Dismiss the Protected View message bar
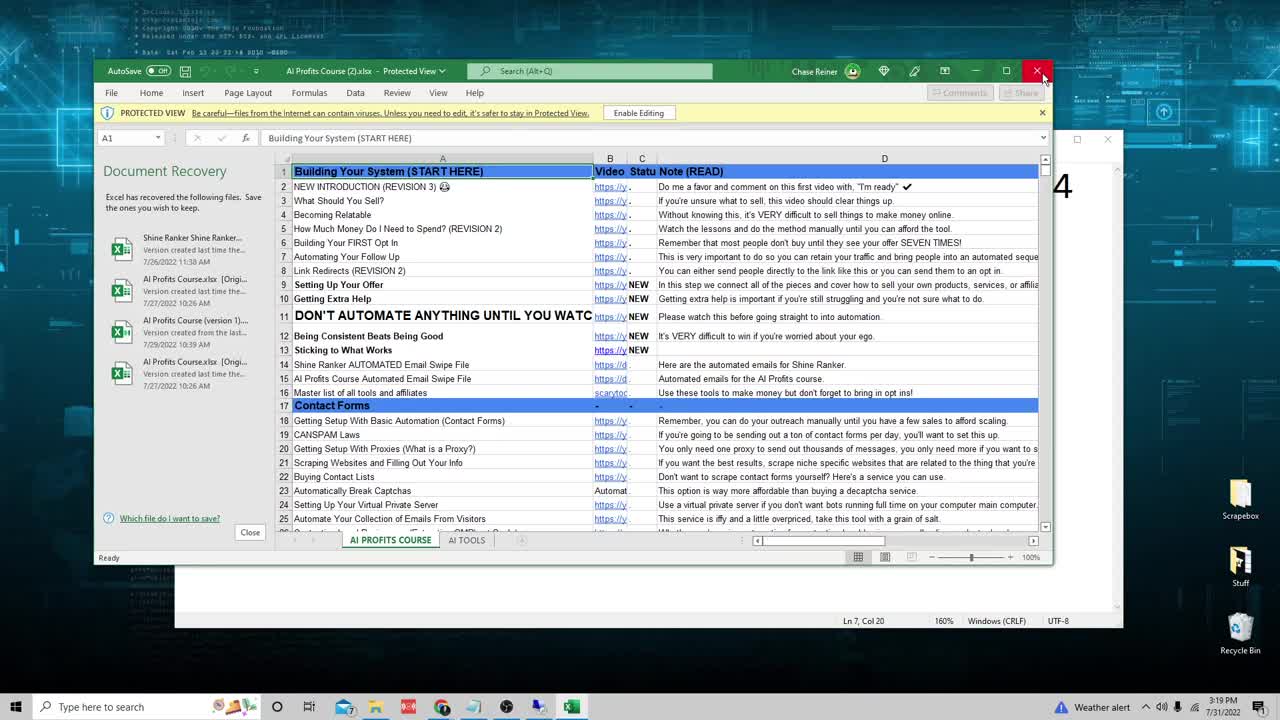1280x720 pixels. click(x=1042, y=113)
